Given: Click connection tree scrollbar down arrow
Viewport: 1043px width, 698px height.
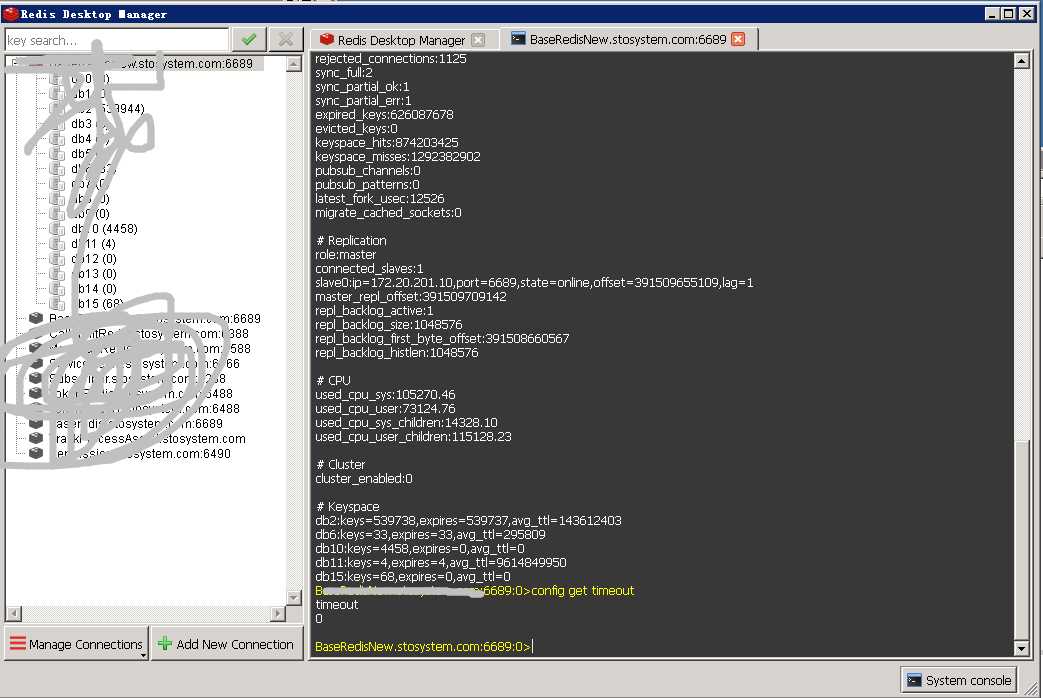Looking at the screenshot, I should tap(293, 597).
